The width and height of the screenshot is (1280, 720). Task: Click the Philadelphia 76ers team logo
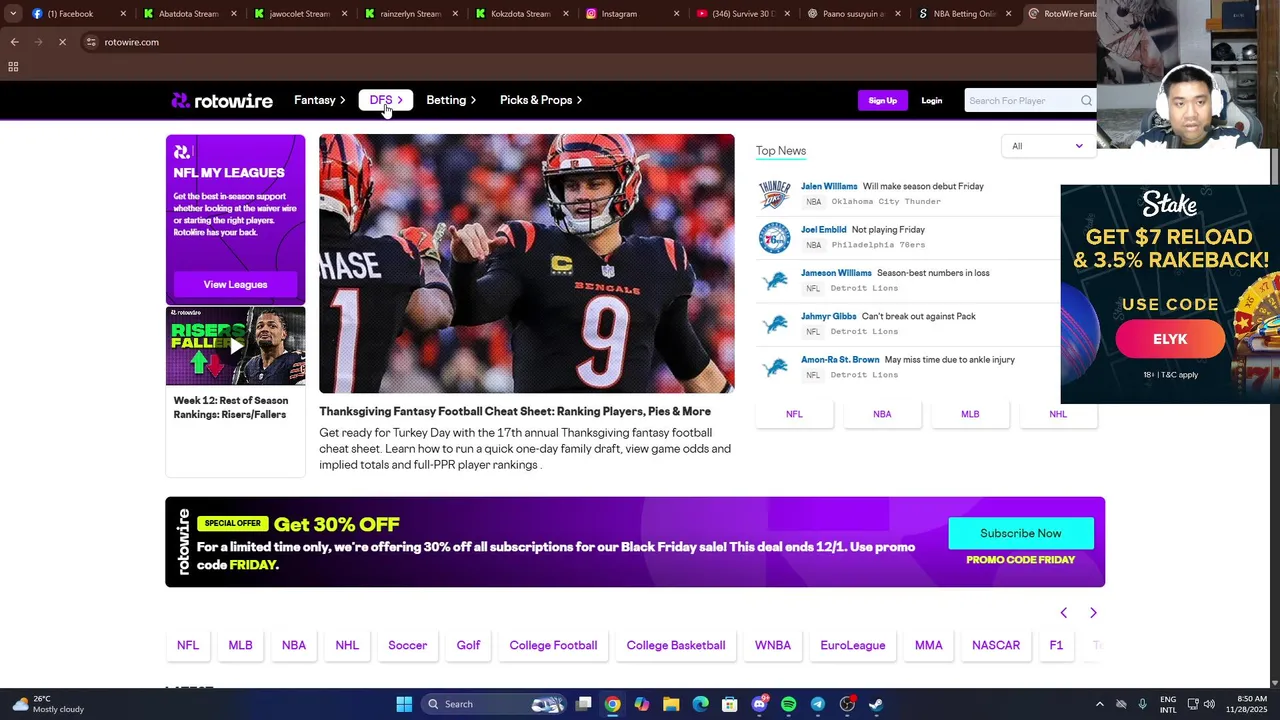[x=774, y=237]
